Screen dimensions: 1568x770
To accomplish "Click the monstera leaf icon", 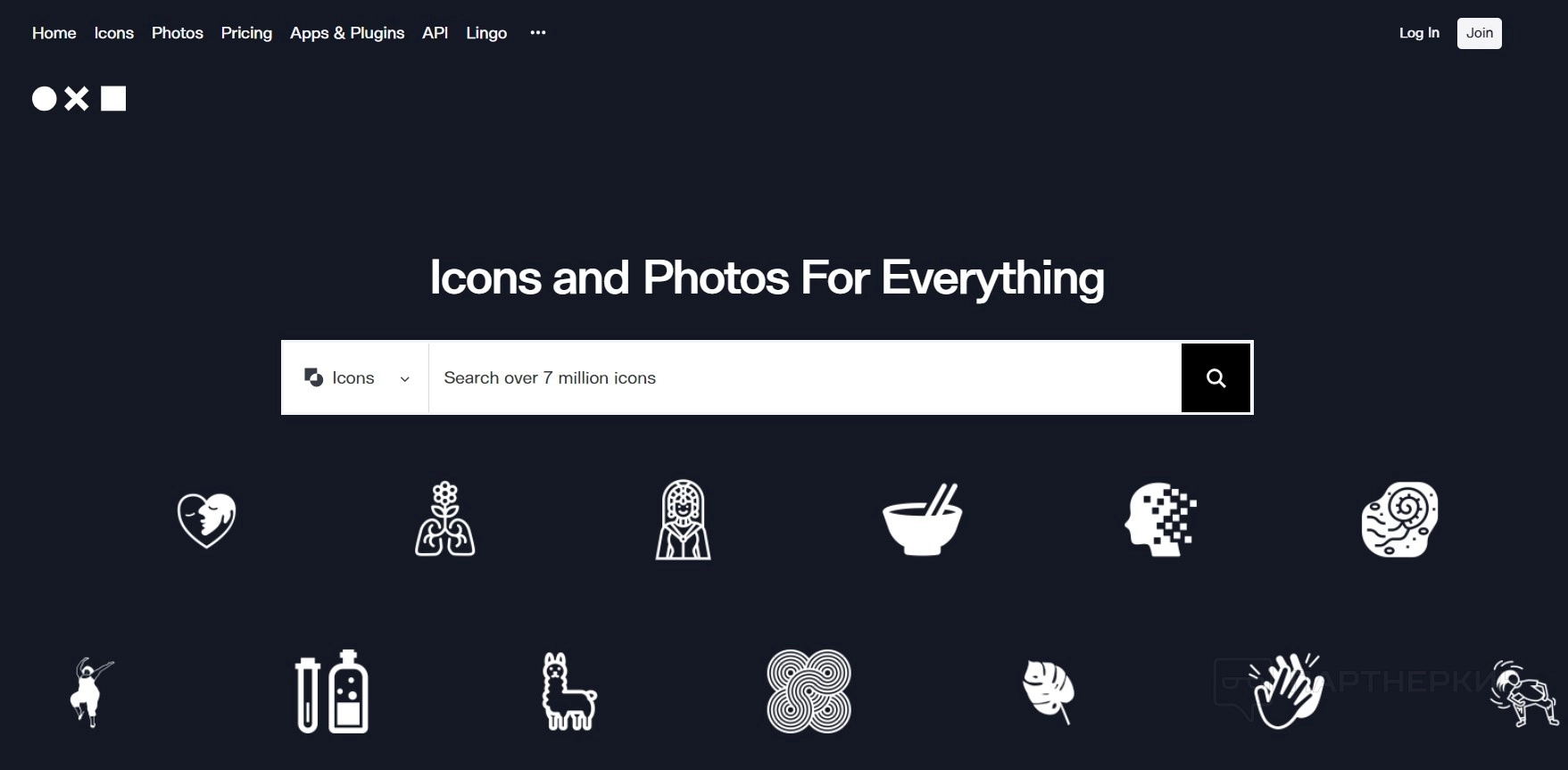I will coord(1049,691).
